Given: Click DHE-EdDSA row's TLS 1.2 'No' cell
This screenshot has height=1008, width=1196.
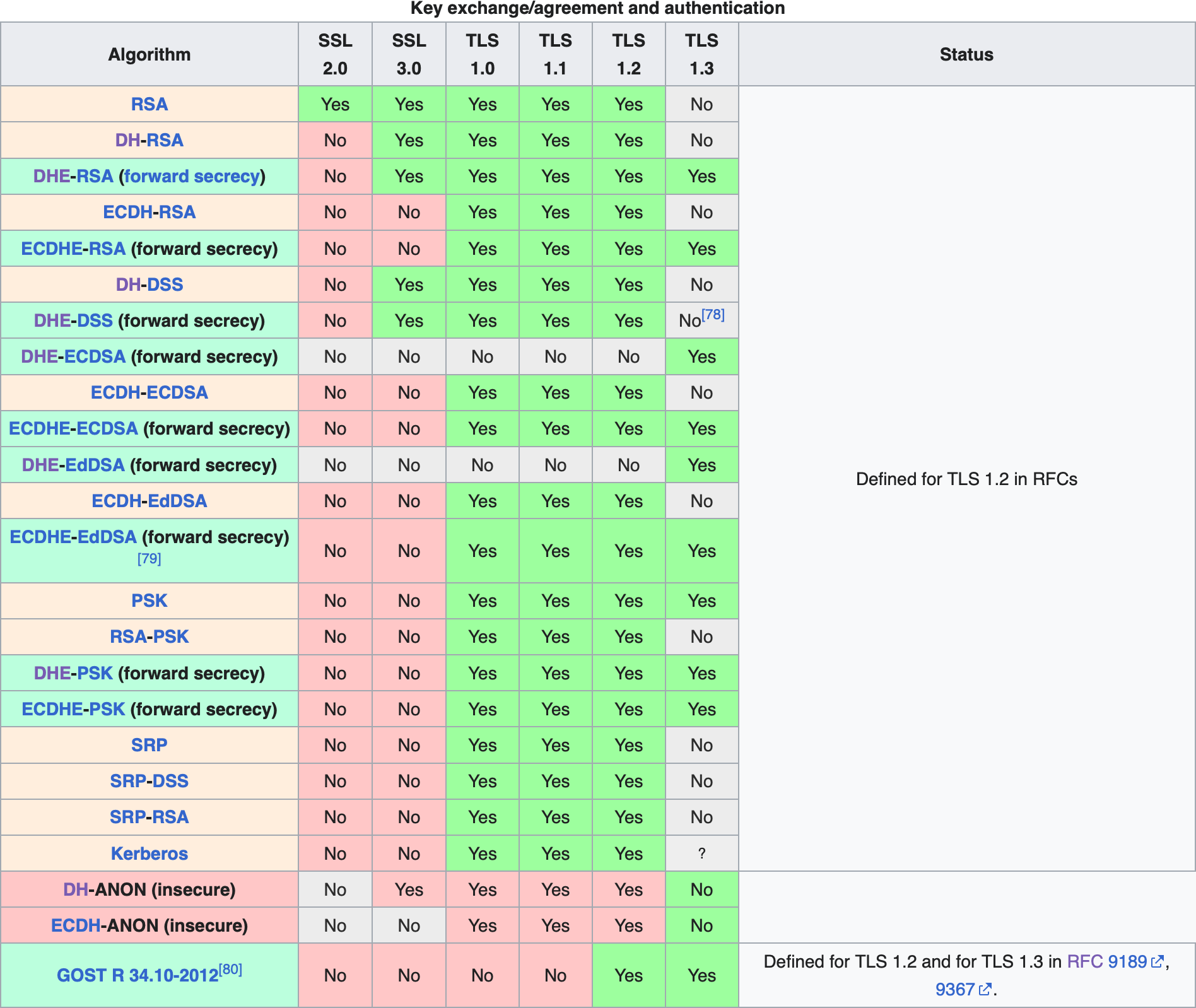Looking at the screenshot, I should 629,465.
